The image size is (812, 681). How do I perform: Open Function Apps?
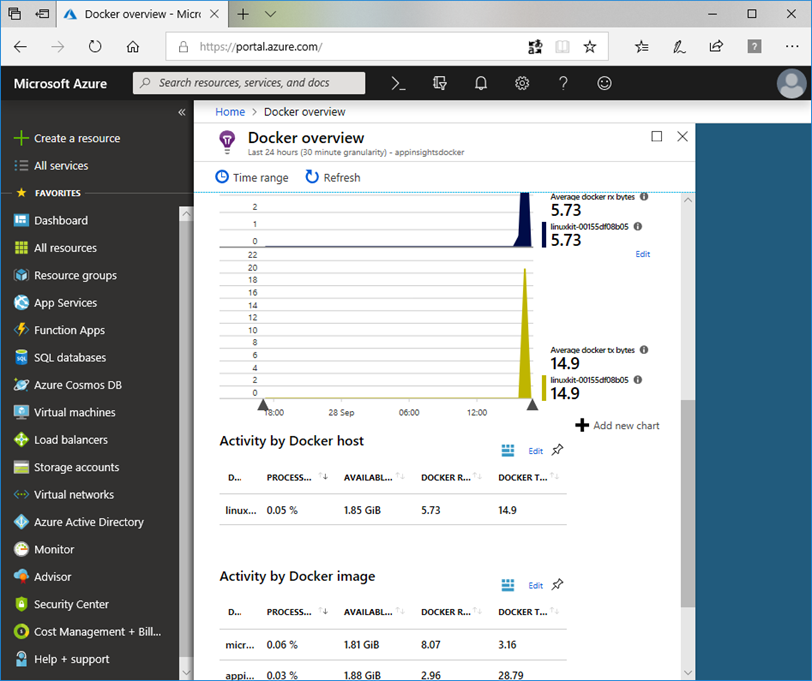point(60,330)
